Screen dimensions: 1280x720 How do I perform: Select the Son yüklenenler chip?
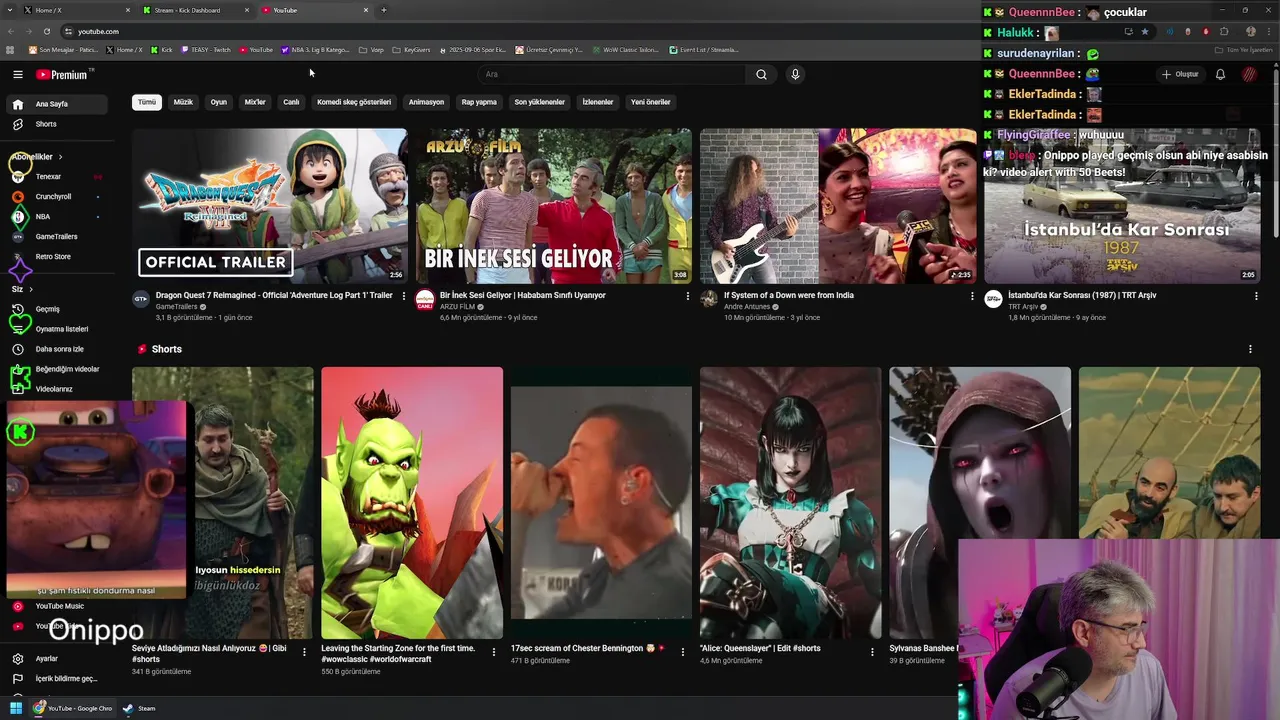tap(540, 102)
